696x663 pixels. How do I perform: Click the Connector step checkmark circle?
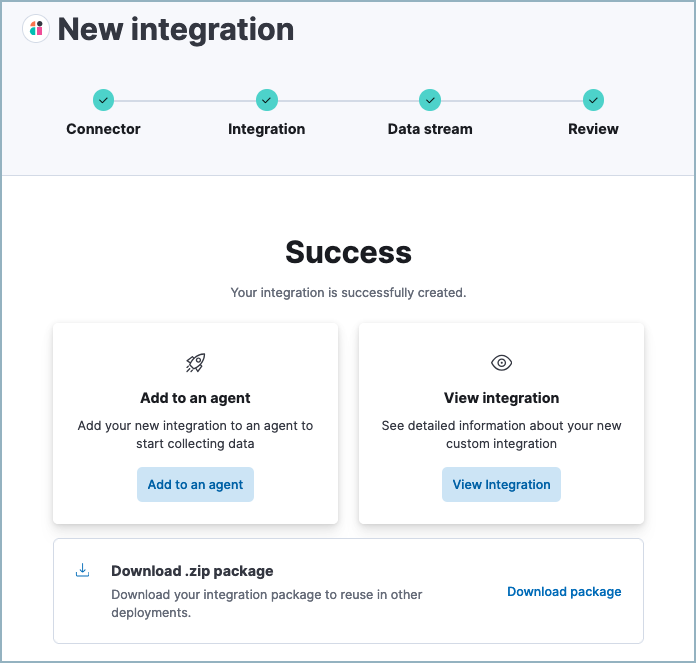coord(103,100)
